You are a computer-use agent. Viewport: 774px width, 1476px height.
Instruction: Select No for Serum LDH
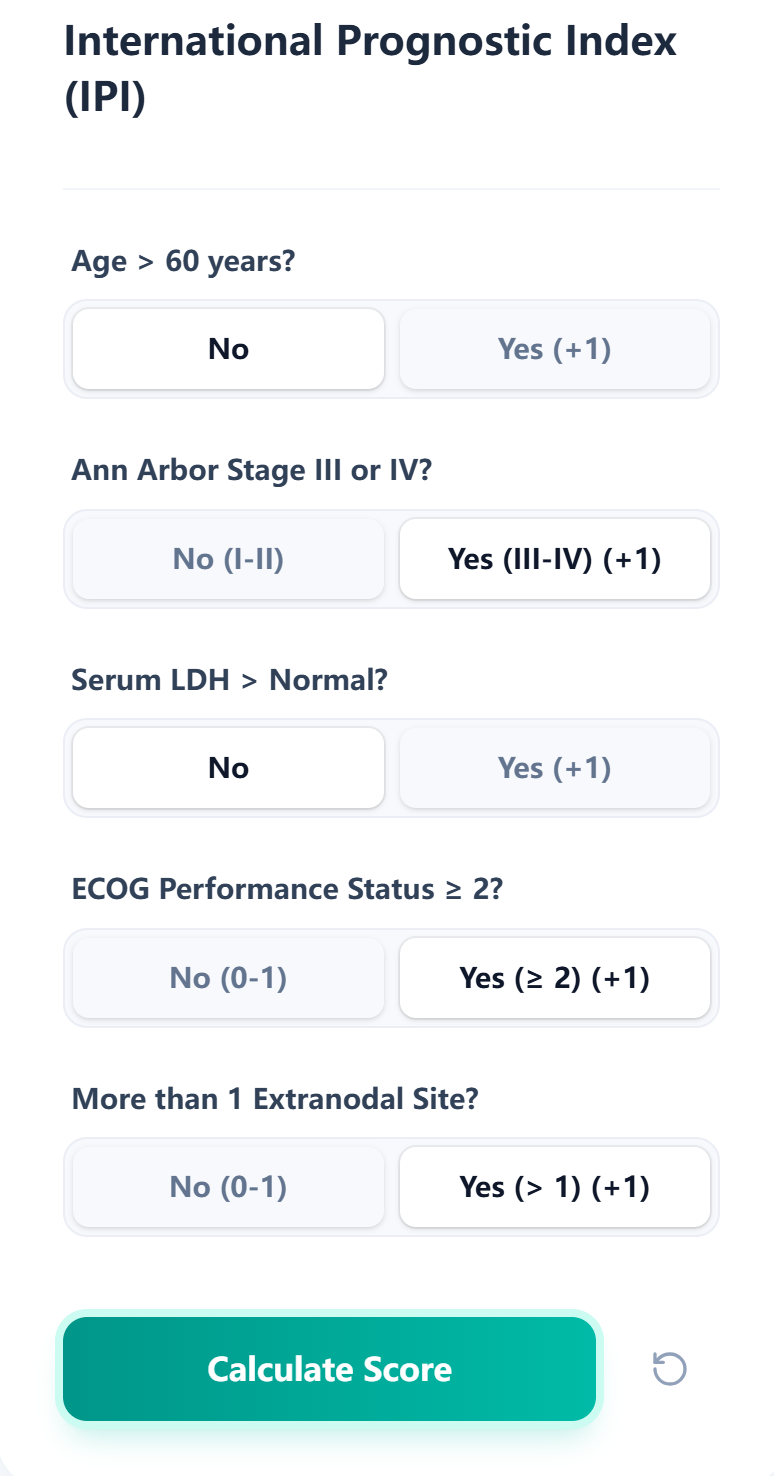228,768
